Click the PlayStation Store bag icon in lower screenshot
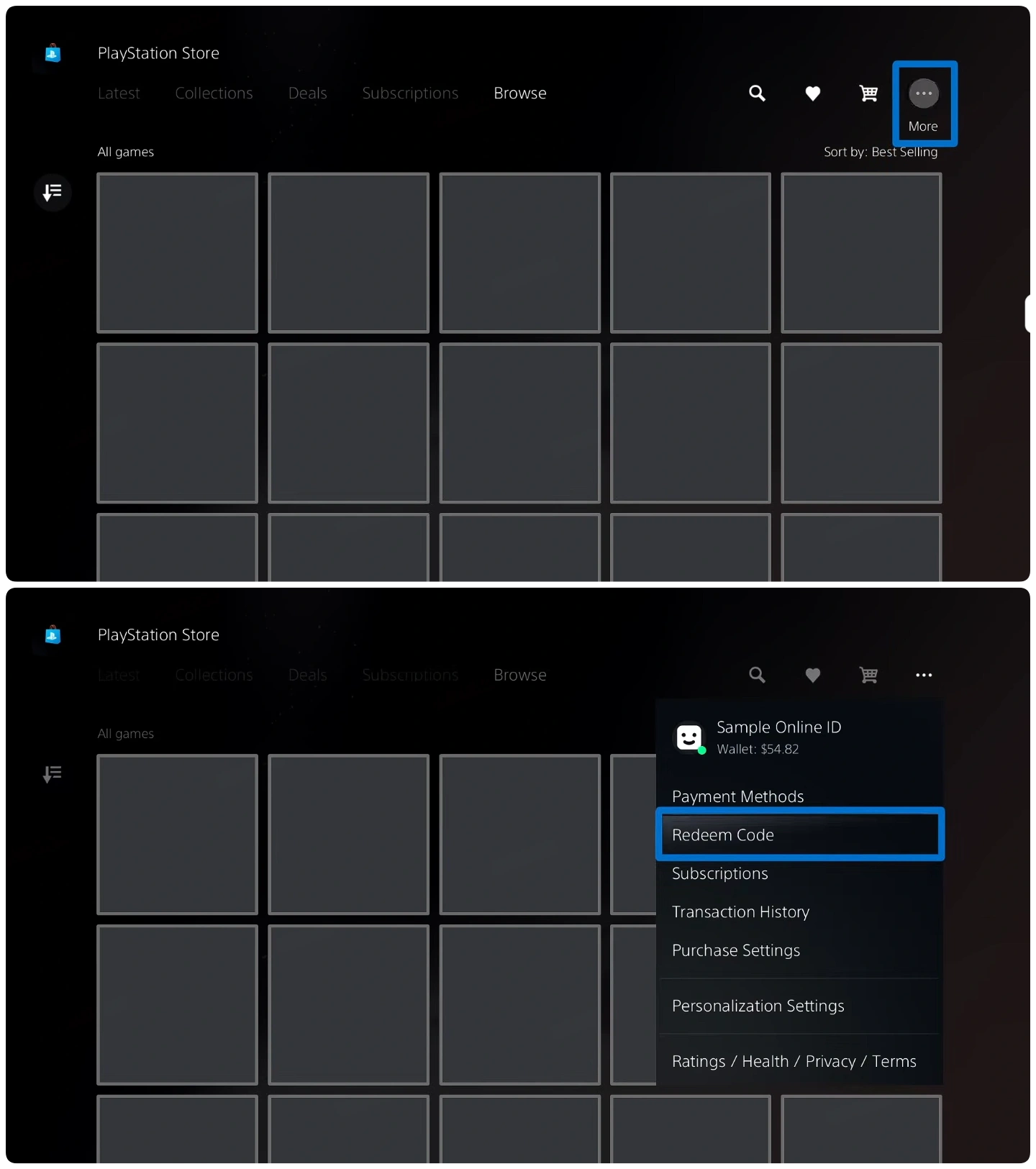The width and height of the screenshot is (1036, 1169). coord(53,635)
